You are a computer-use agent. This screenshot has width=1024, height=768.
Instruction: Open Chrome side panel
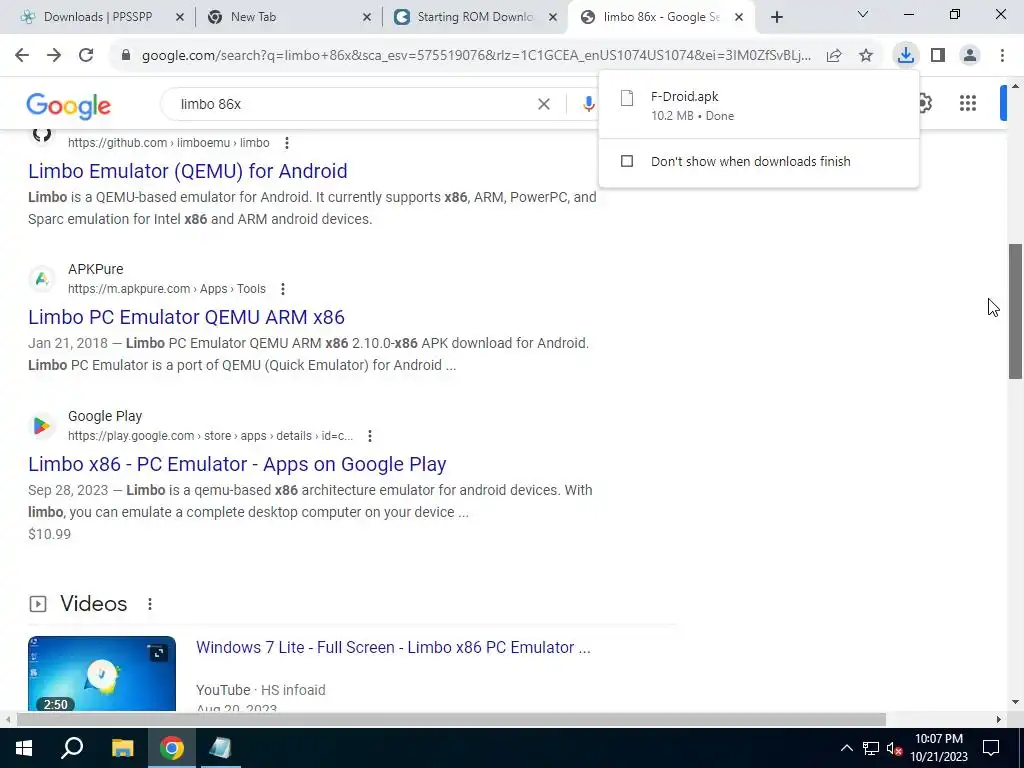pos(938,56)
